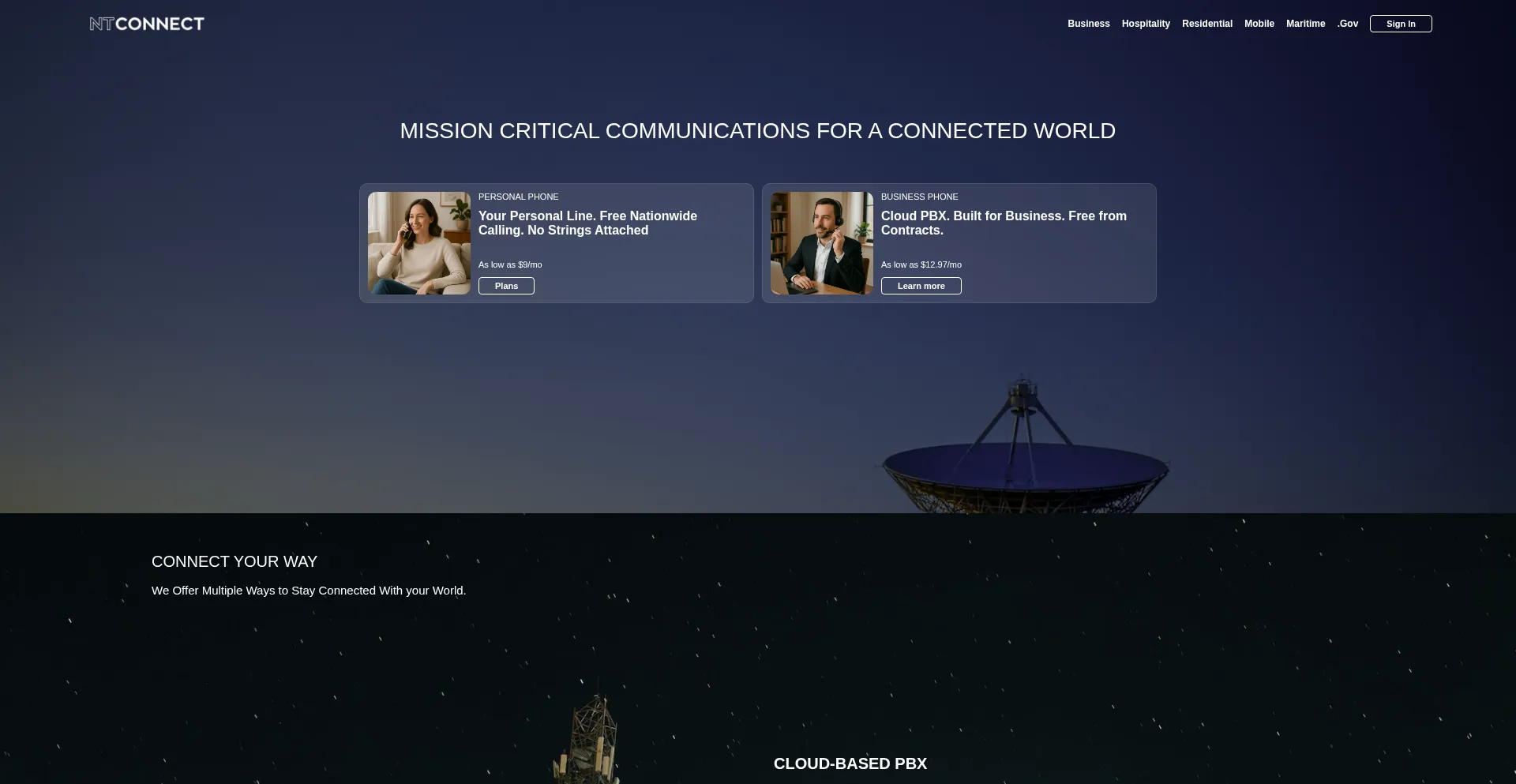Open the .Gov navigation menu
The image size is (1516, 784).
point(1347,23)
